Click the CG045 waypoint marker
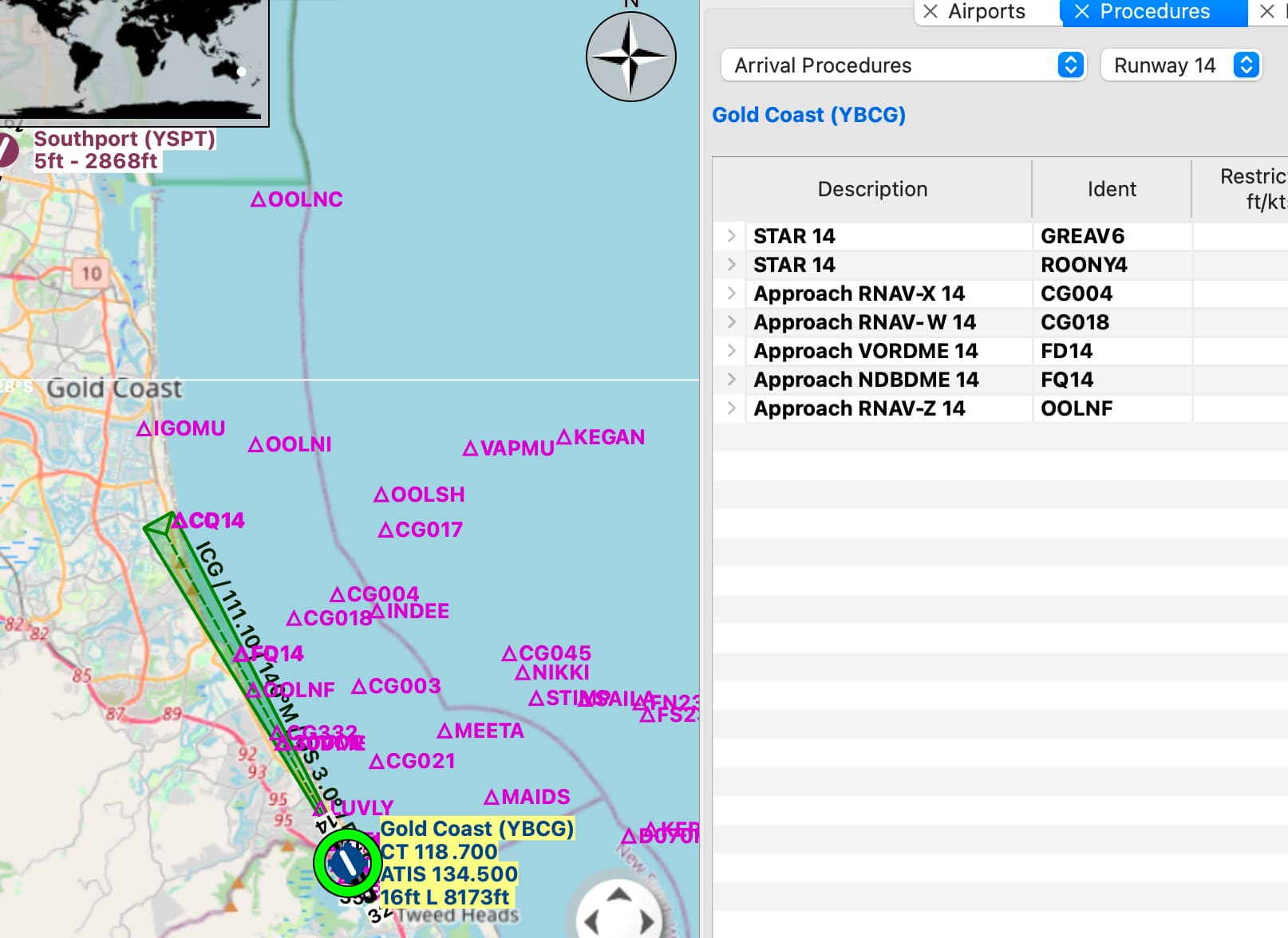The image size is (1288, 938). (x=510, y=653)
